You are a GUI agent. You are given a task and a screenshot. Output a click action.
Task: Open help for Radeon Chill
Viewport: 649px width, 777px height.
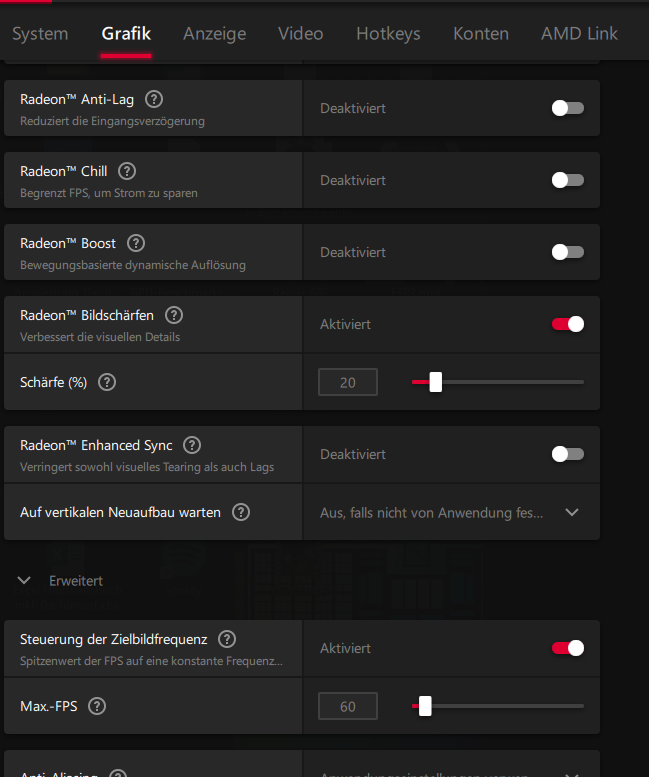tap(127, 171)
